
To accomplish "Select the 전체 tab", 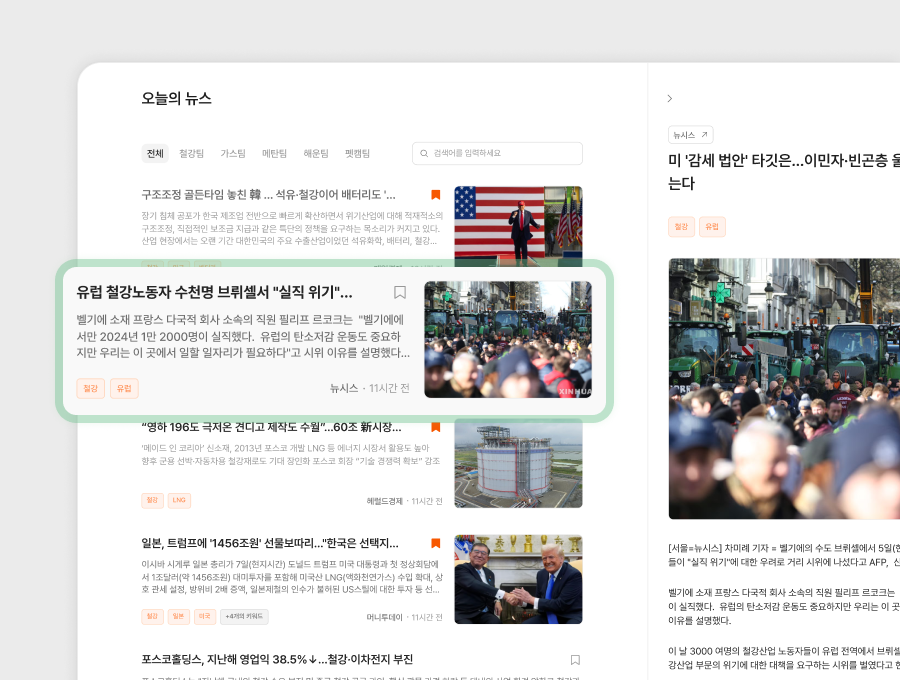I will 155,154.
